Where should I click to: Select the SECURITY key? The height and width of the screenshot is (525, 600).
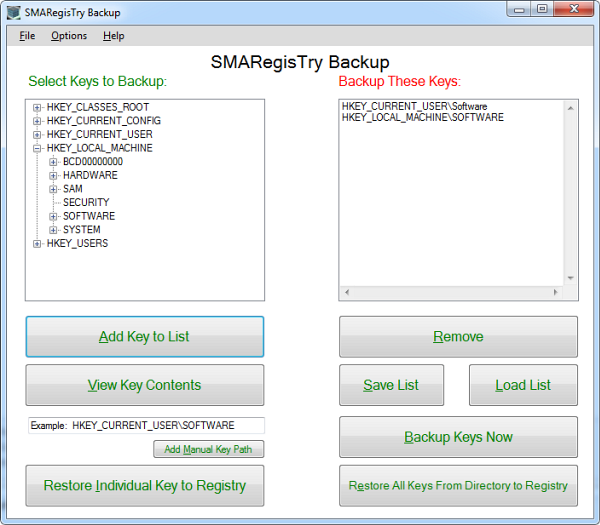coord(86,202)
